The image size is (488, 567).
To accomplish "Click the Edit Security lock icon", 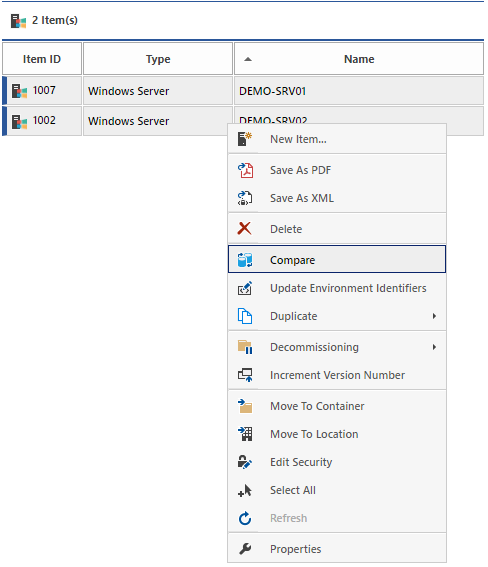I will (245, 462).
